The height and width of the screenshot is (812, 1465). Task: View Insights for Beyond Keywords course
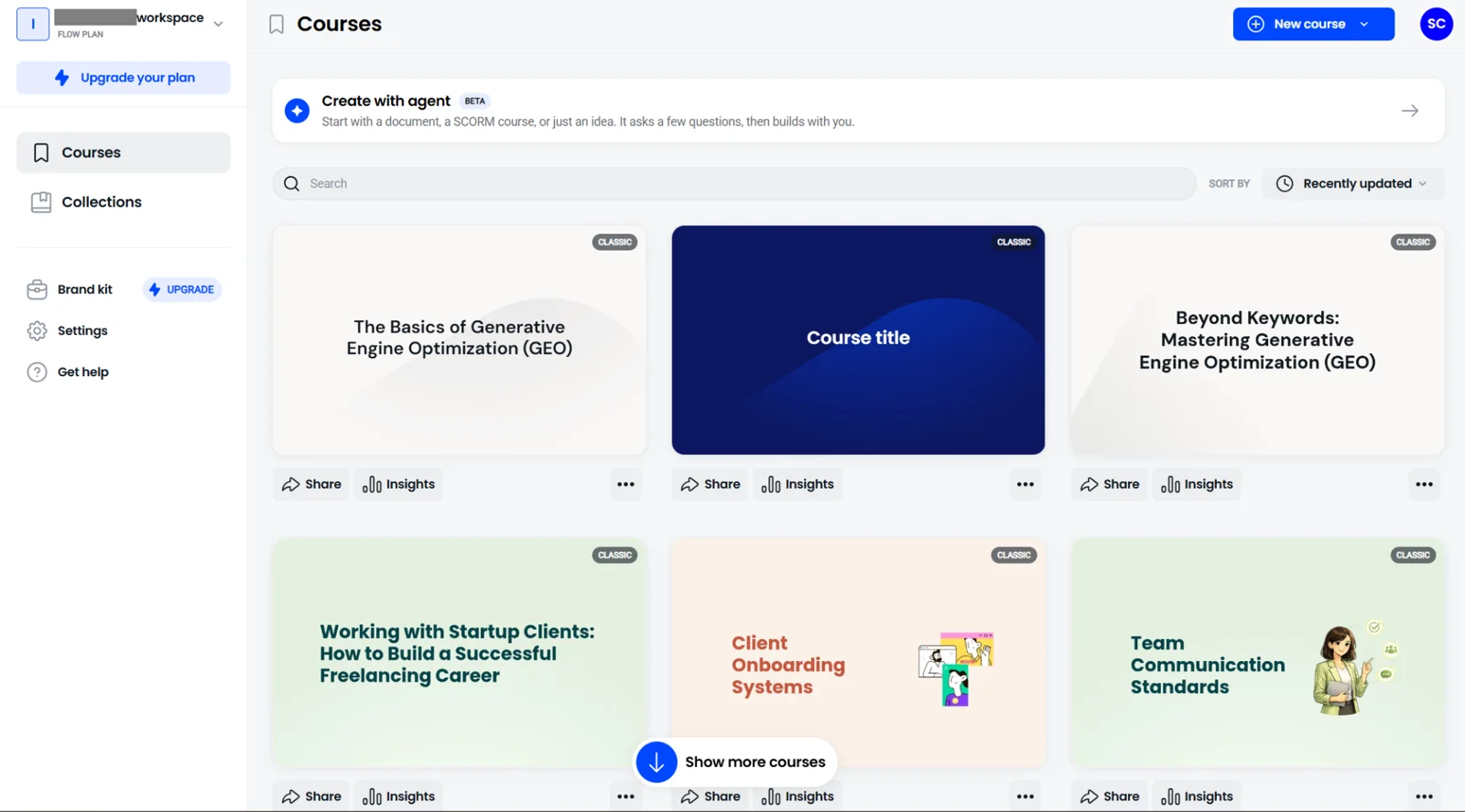(1197, 484)
